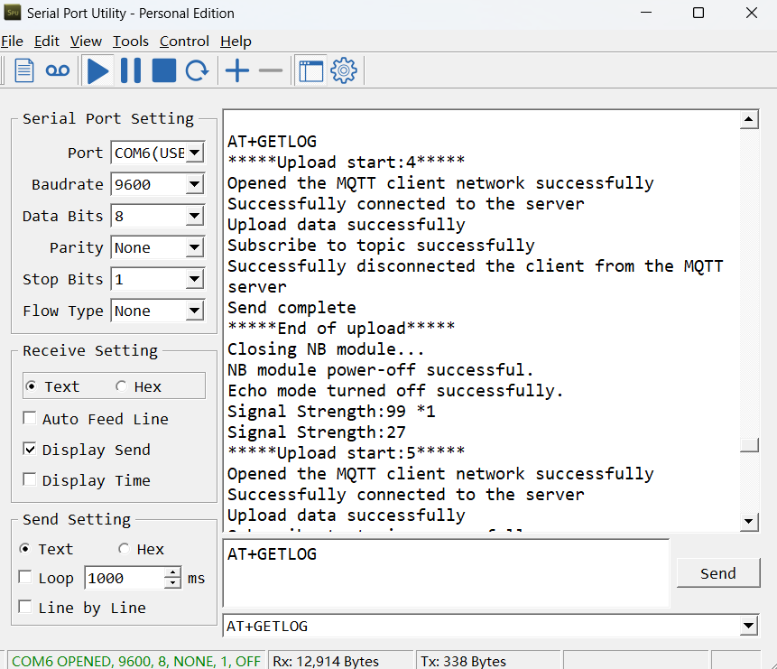
Task: Select Text radio in Receive Setting
Action: [31, 387]
